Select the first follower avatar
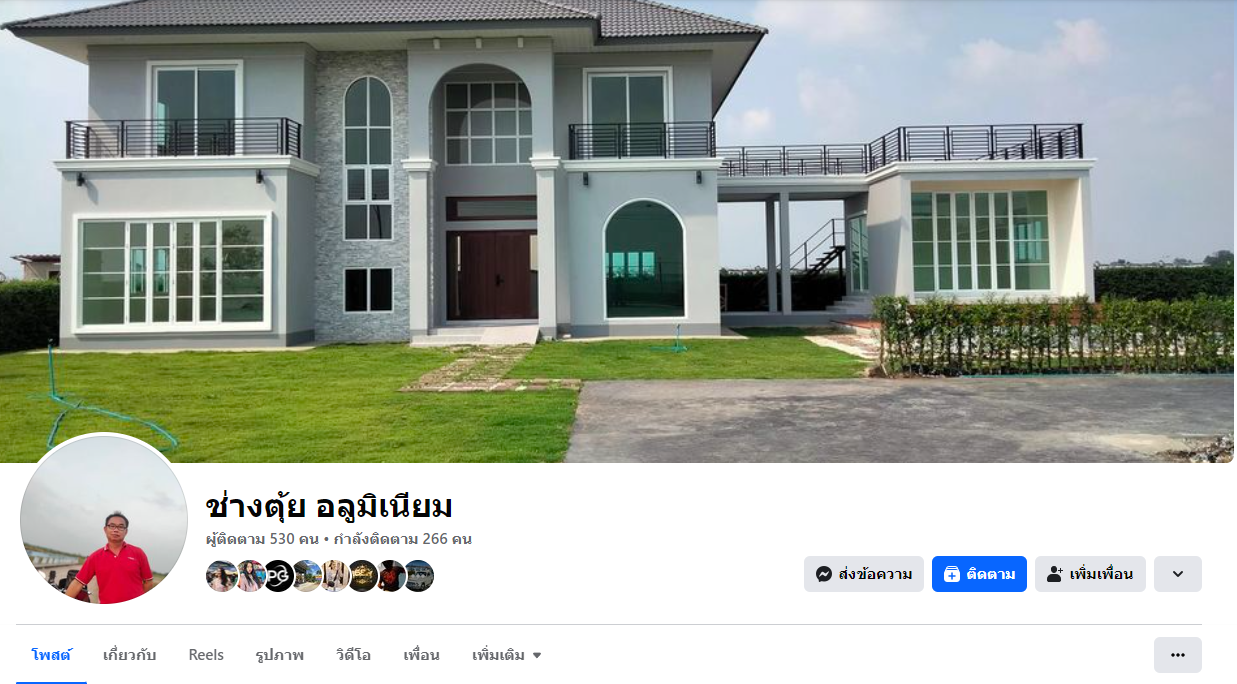This screenshot has width=1237, height=684. tap(221, 576)
